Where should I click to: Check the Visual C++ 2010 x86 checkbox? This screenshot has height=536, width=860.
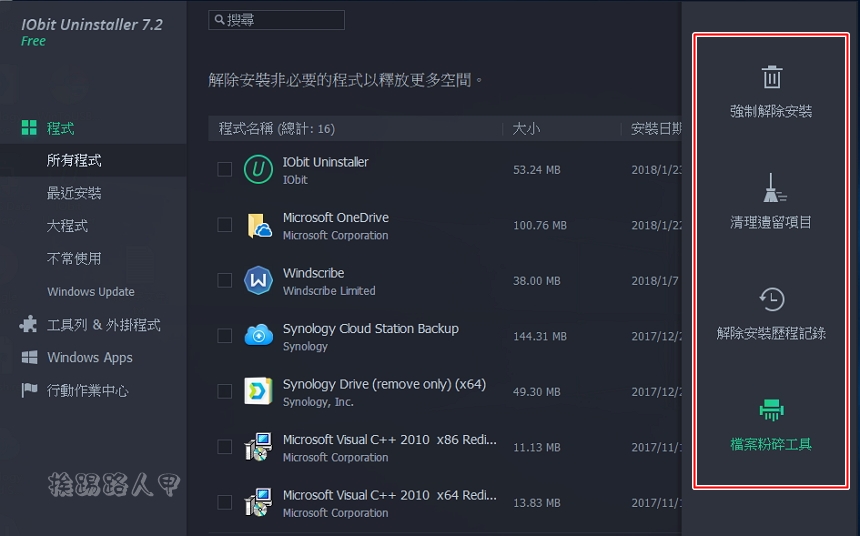coord(224,447)
